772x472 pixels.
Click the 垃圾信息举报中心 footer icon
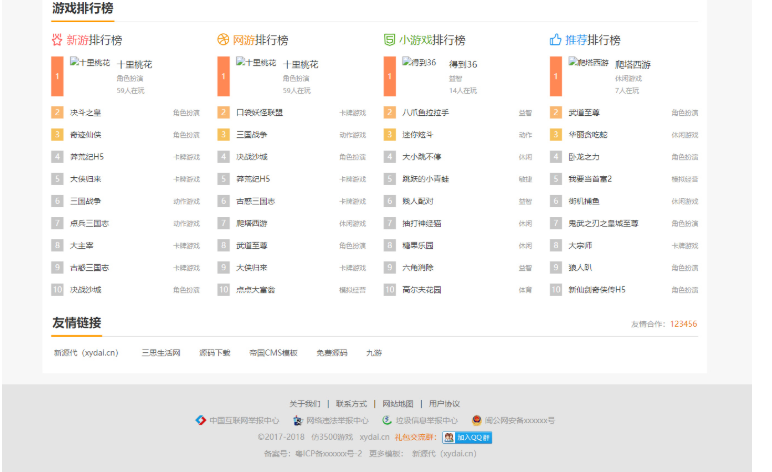point(388,421)
